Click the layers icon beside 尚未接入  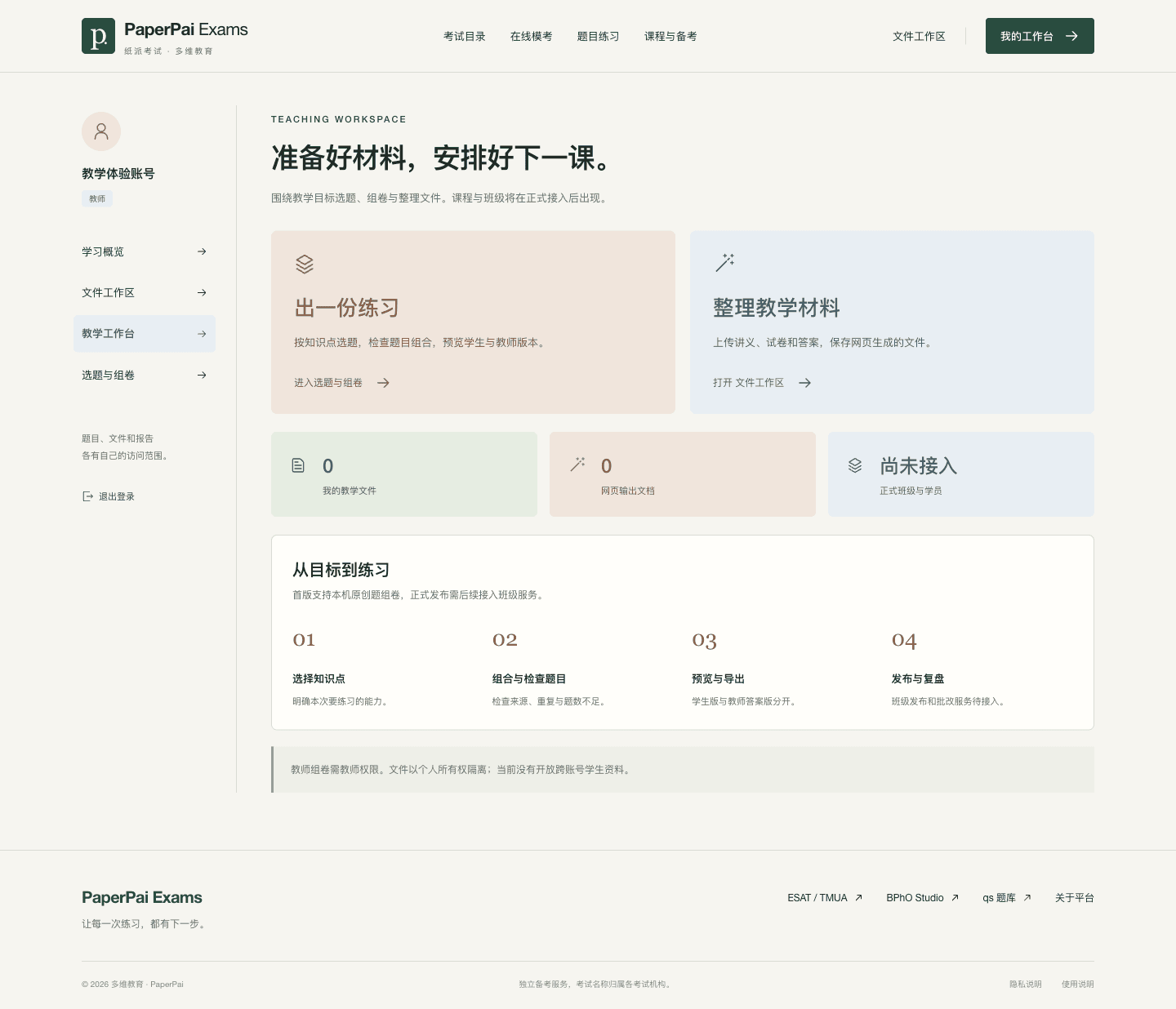tap(855, 465)
